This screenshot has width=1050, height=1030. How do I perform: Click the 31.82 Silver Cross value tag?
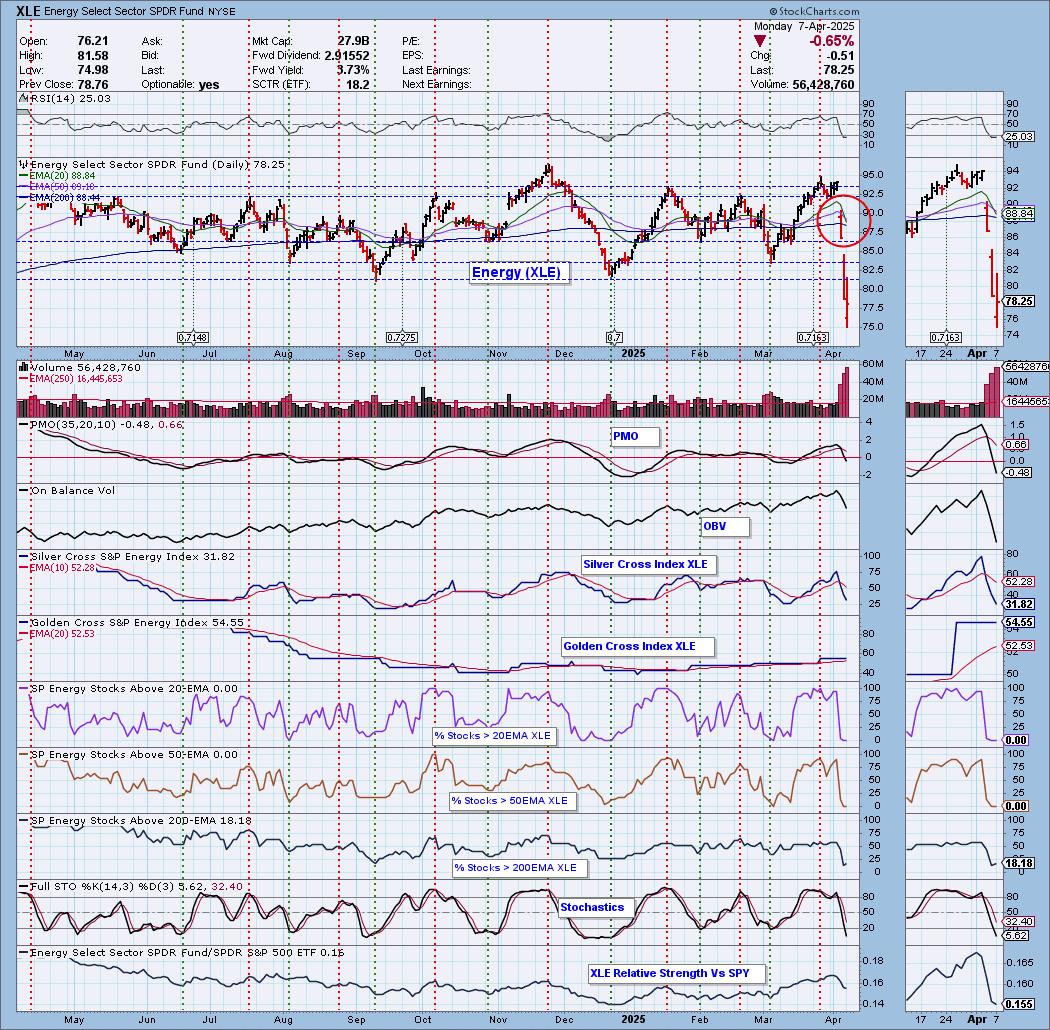click(1019, 605)
